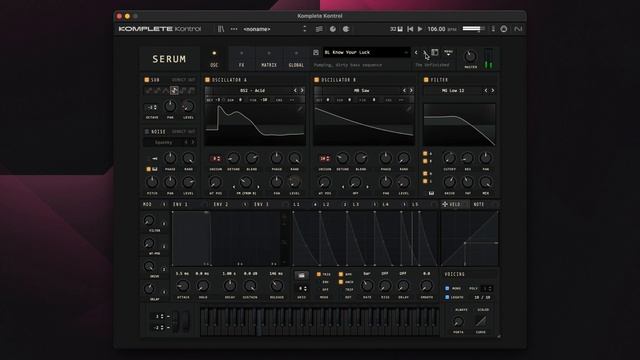The width and height of the screenshot is (640, 360).
Task: Select next wavetable for Oscillator A
Action: pyautogui.click(x=302, y=90)
